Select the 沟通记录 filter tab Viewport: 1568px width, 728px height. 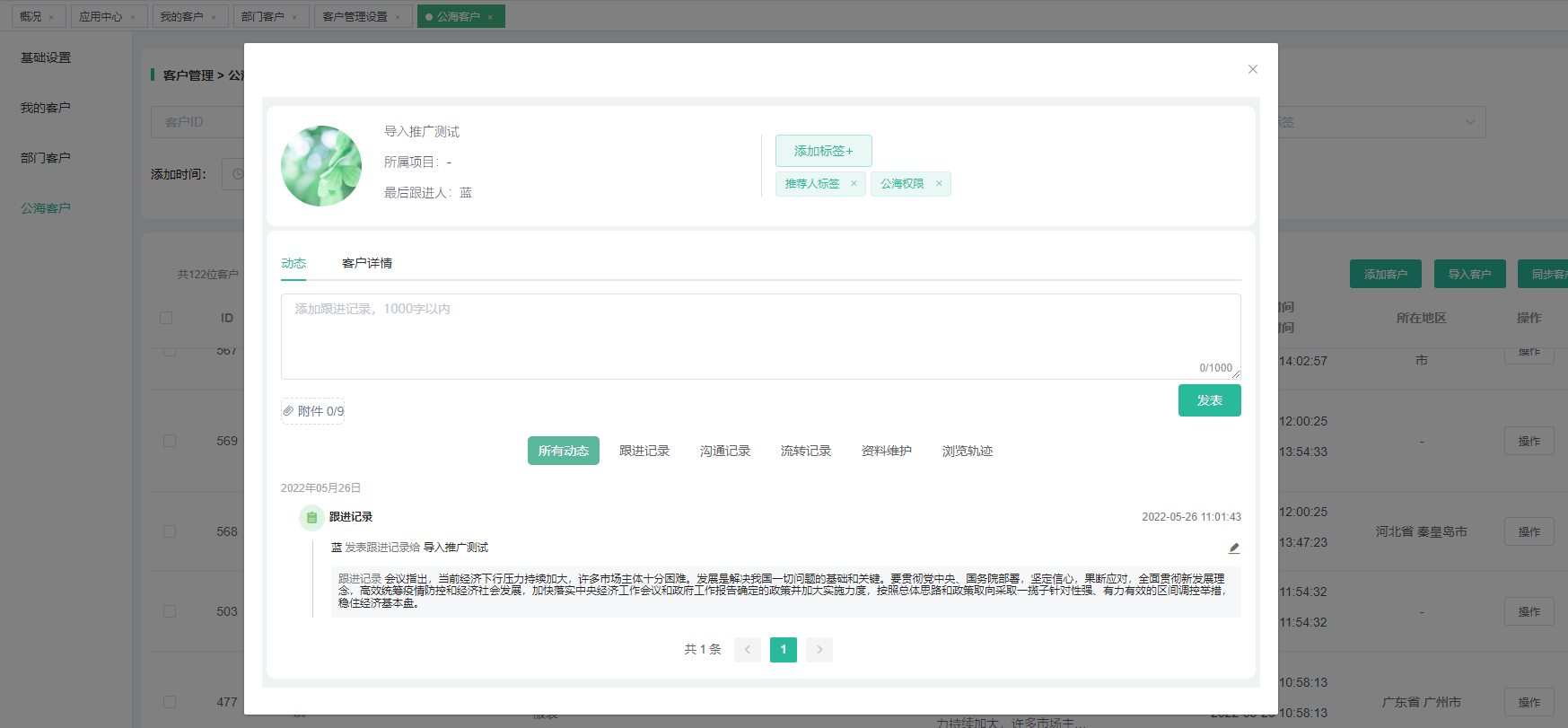tap(724, 451)
